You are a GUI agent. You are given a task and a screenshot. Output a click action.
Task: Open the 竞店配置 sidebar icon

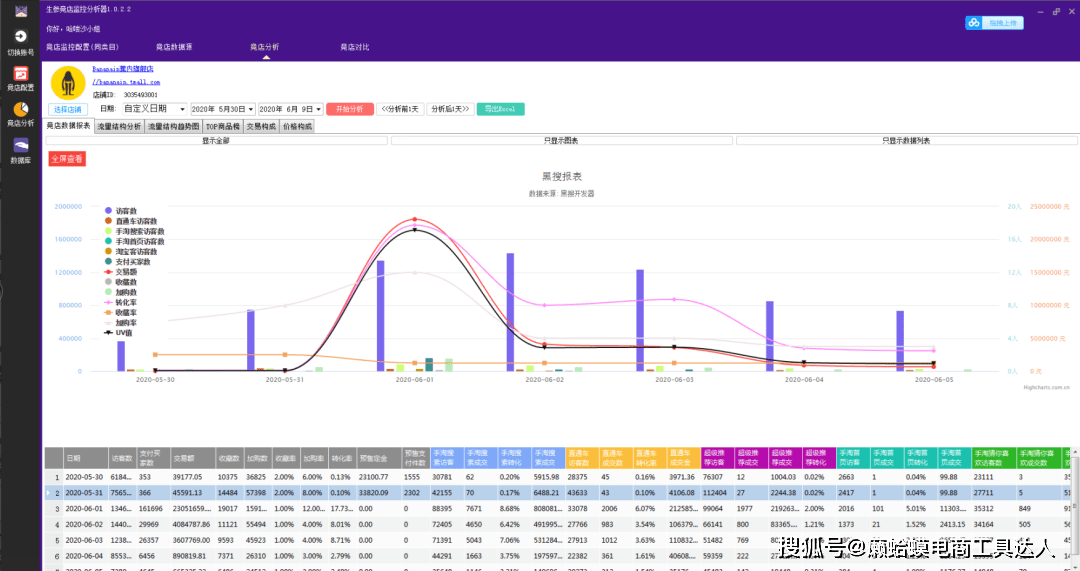pos(21,74)
